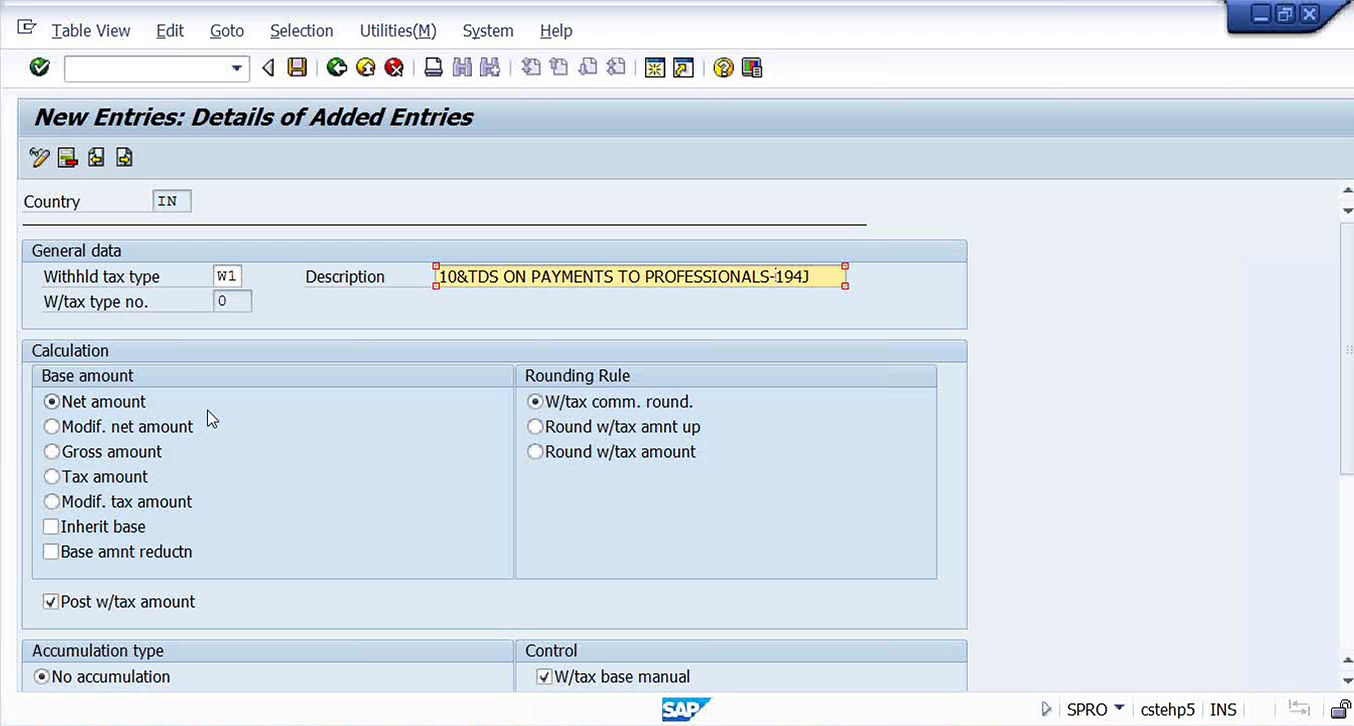This screenshot has height=726, width=1354.
Task: Open Help with the question mark icon
Action: (x=723, y=67)
